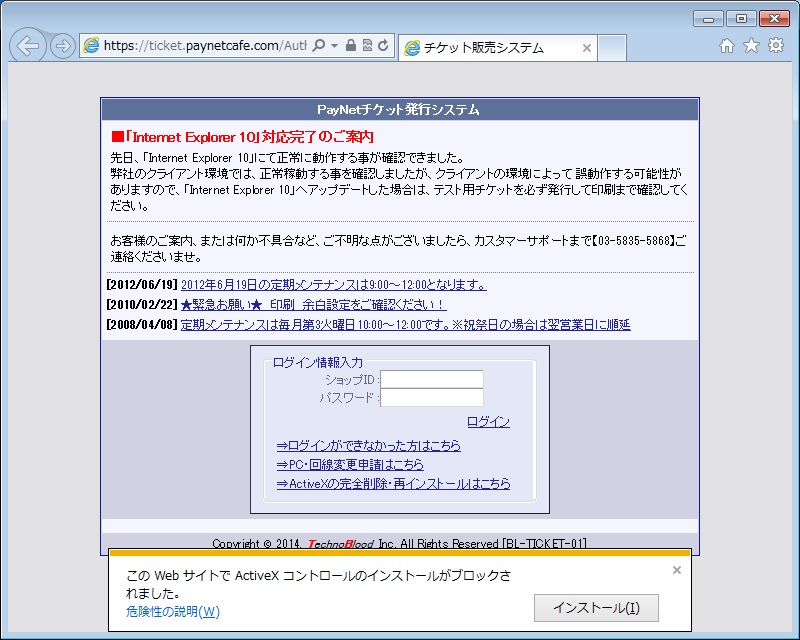Go back using the browser back arrow
Viewport: 800px width, 640px height.
point(28,46)
